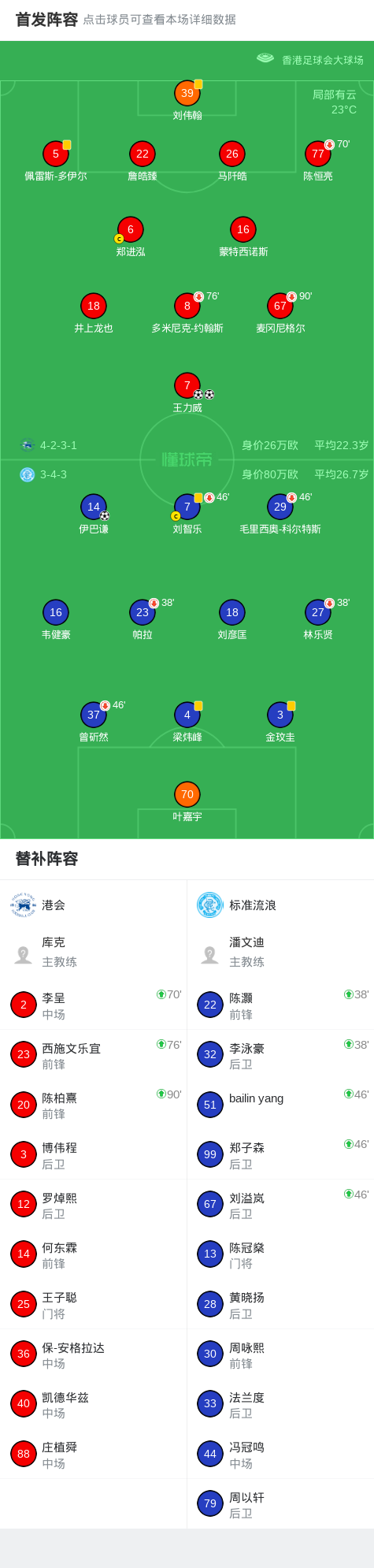Open player 29 毛里西奥-科尔特斯 details
The height and width of the screenshot is (1568, 374).
[x=280, y=507]
